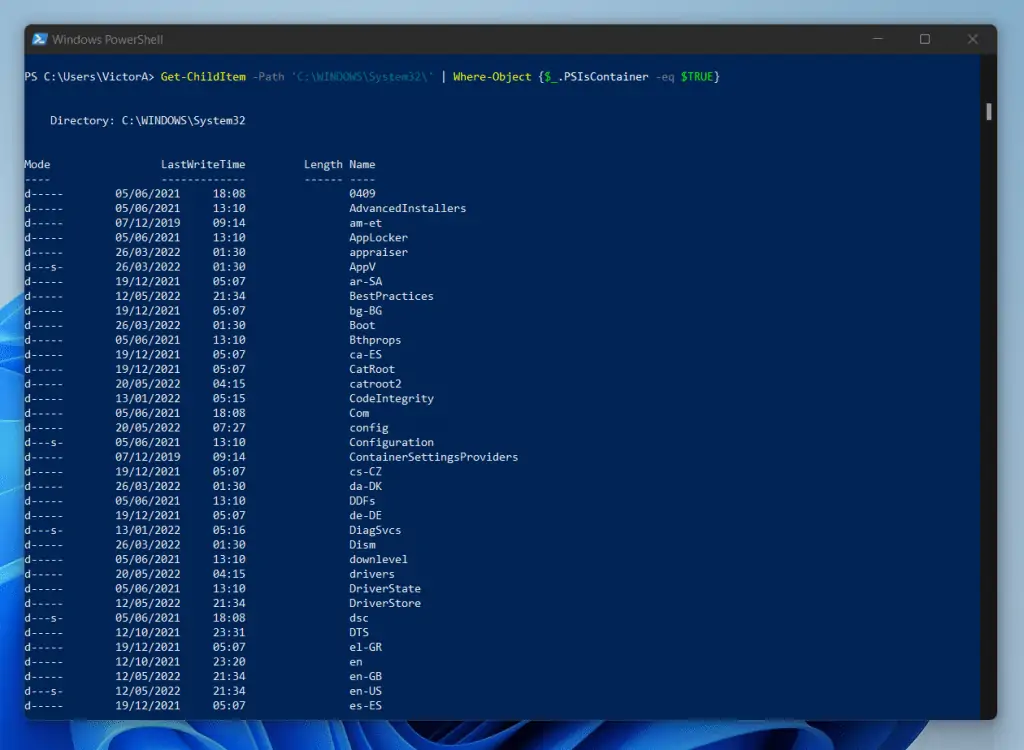Image resolution: width=1024 pixels, height=750 pixels.
Task: Click the Directory: C:\WINDOWS\System32 line
Action: click(x=148, y=120)
